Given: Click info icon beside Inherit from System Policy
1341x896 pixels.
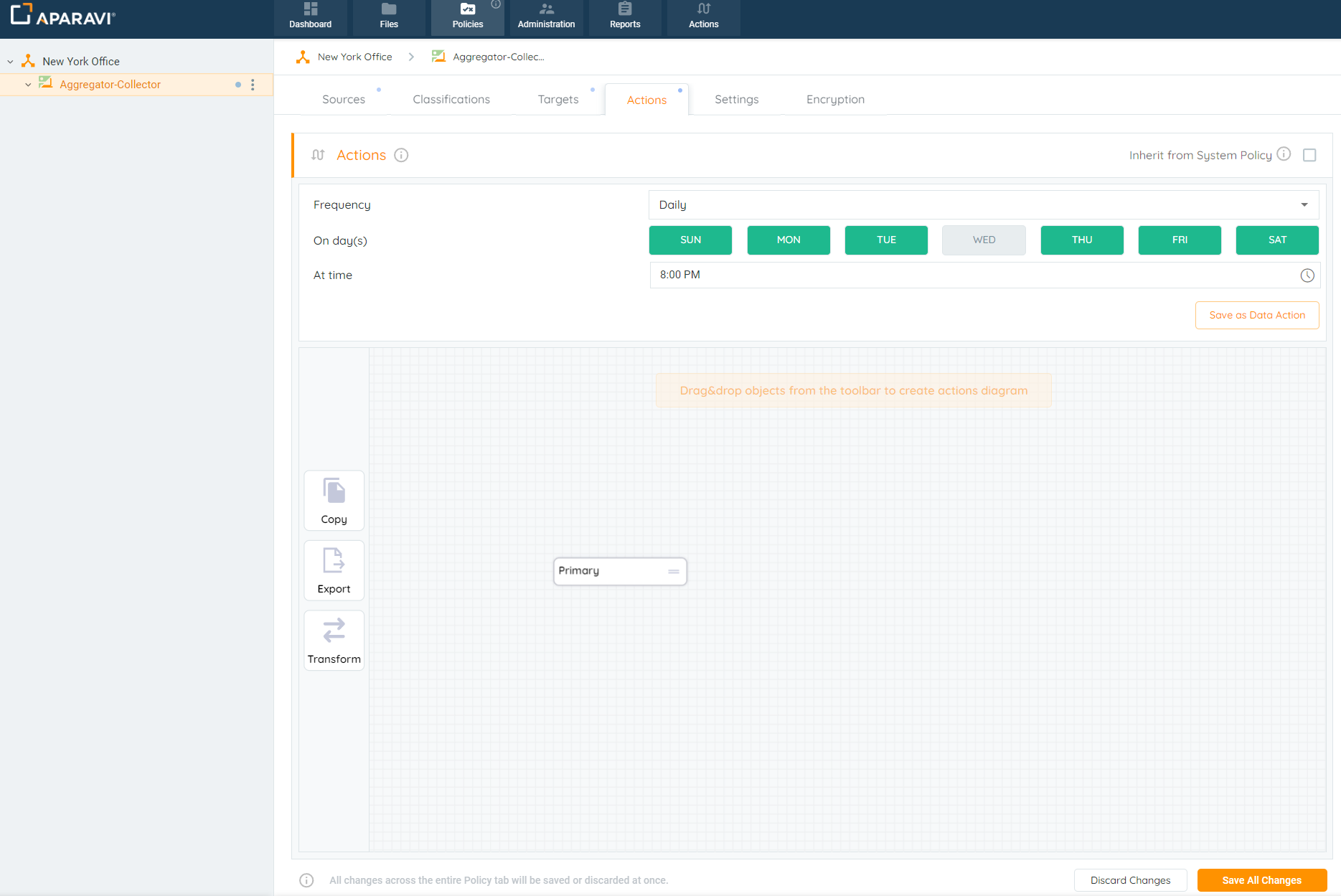Looking at the screenshot, I should (1284, 154).
